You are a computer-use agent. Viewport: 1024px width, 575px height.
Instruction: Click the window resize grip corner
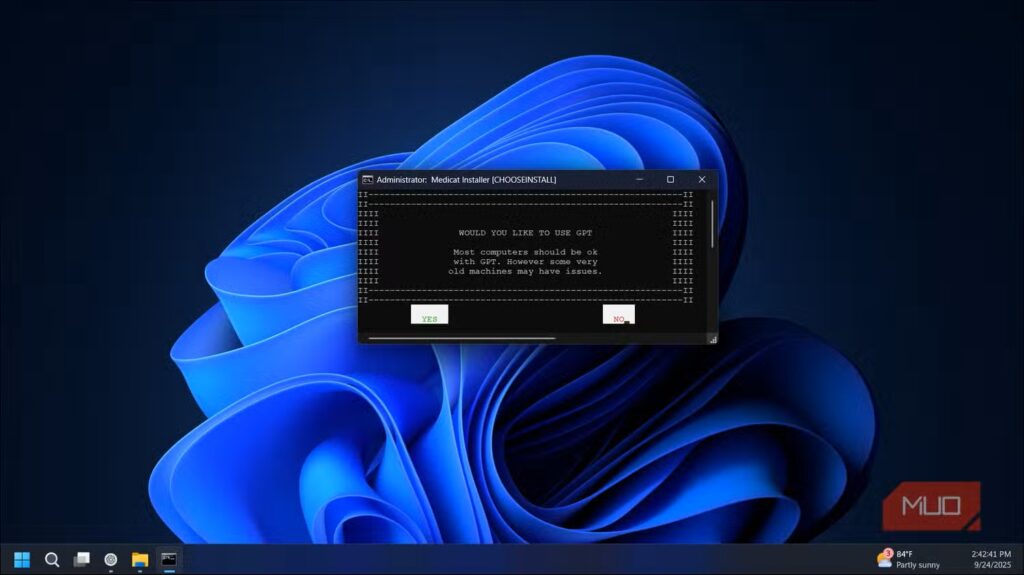(x=713, y=340)
